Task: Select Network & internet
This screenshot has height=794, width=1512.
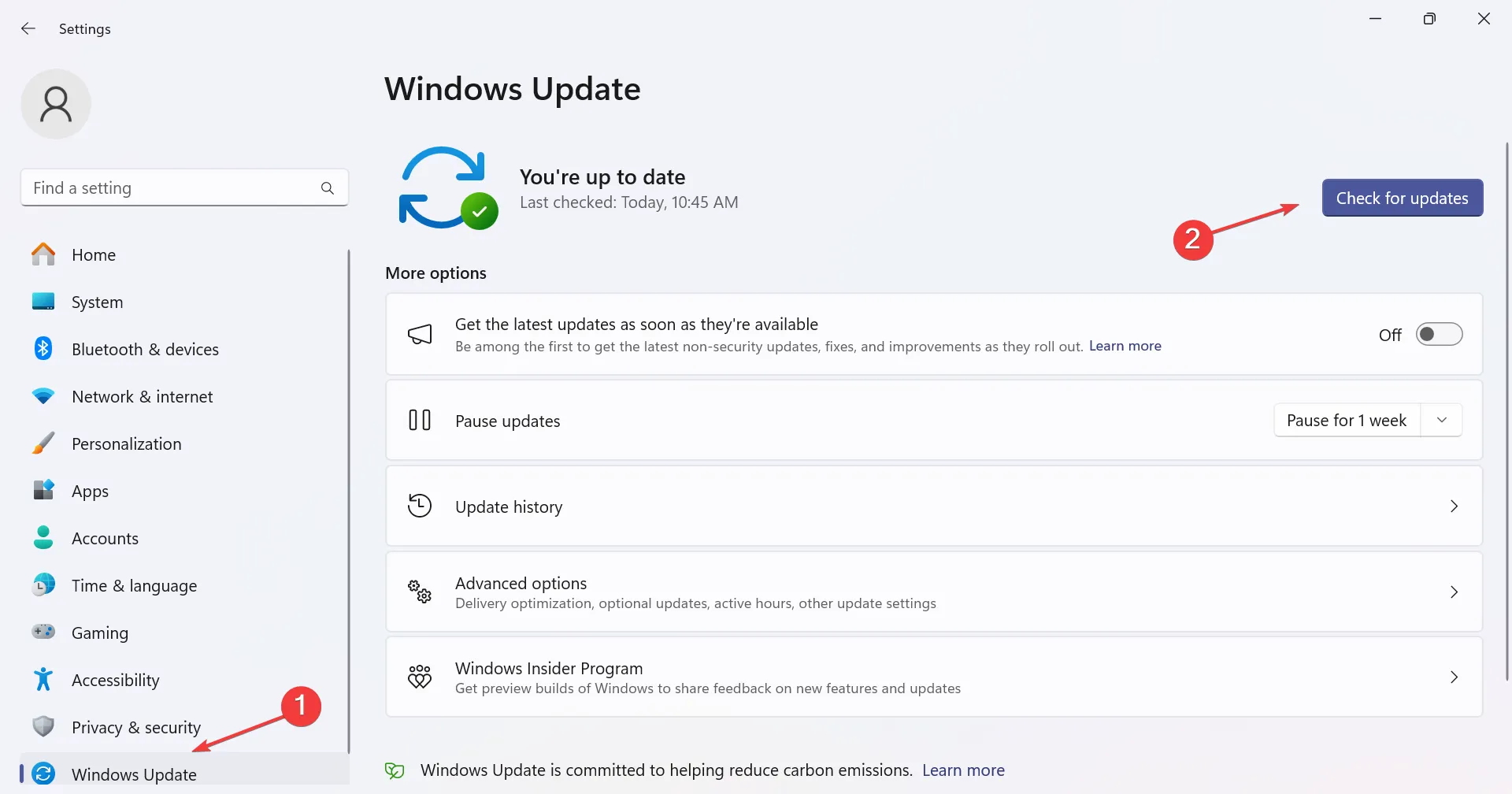Action: coord(184,396)
